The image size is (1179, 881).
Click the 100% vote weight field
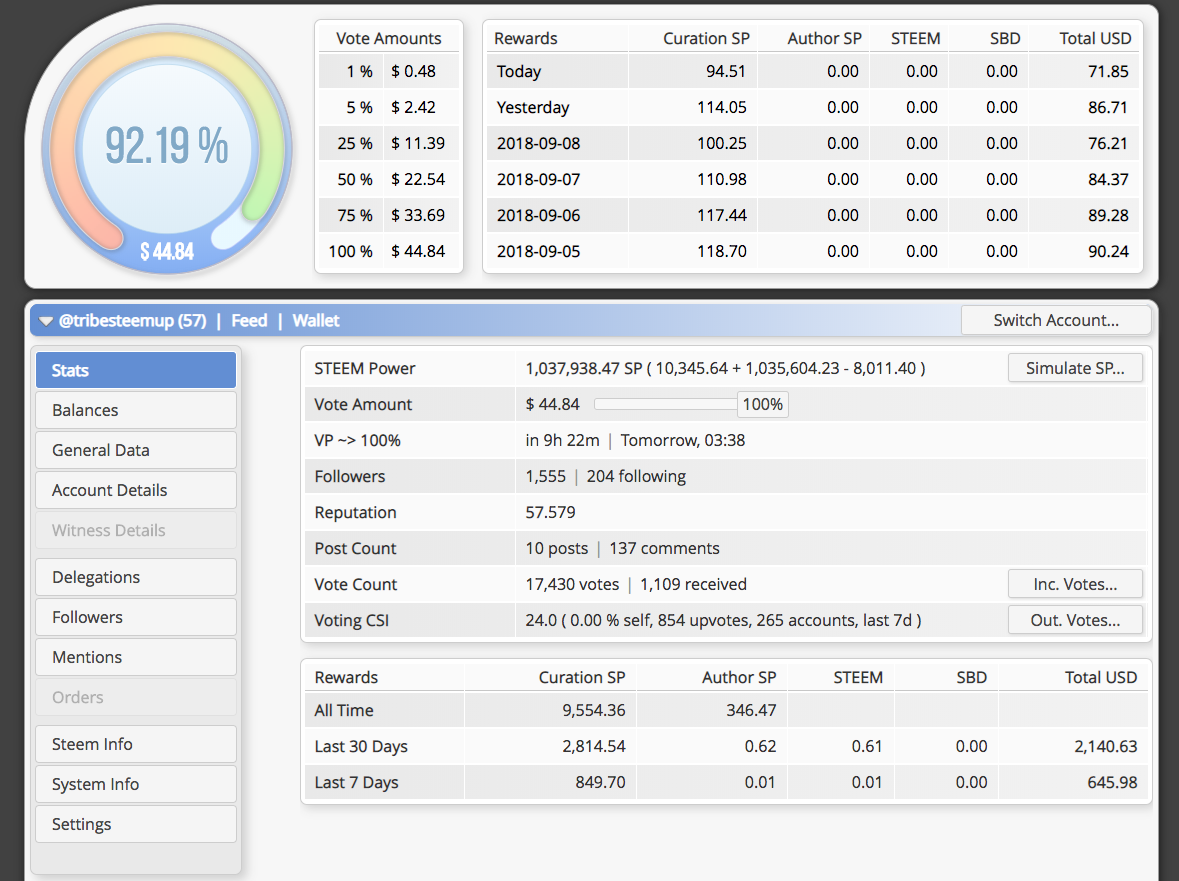[x=762, y=404]
